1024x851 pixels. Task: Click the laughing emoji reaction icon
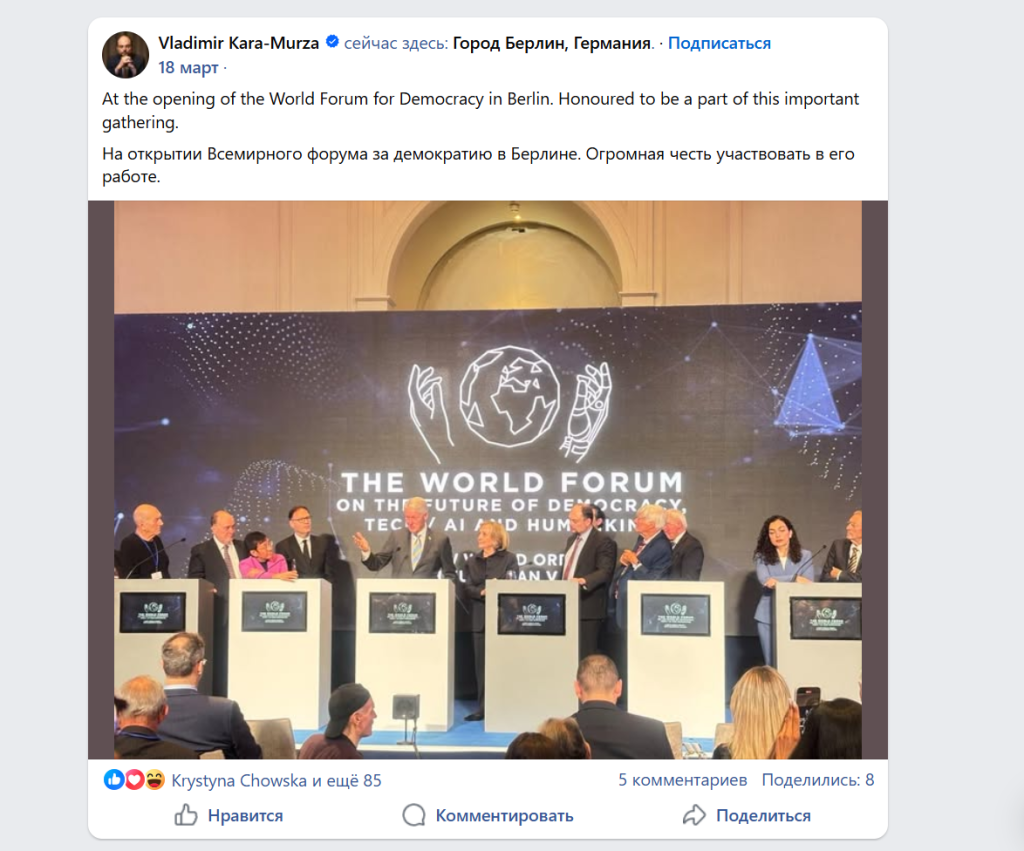click(x=155, y=779)
